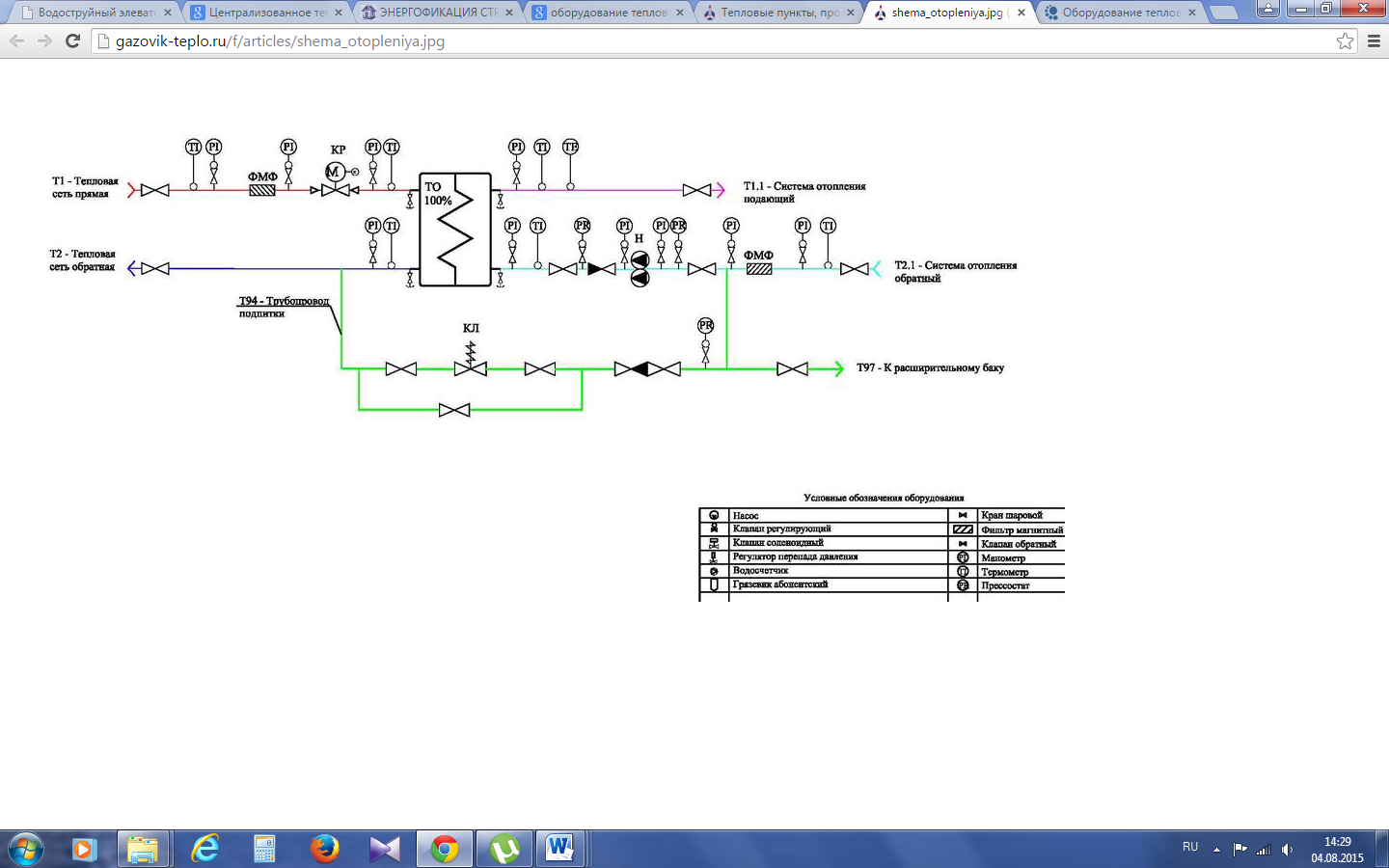Image resolution: width=1389 pixels, height=868 pixels.
Task: Click the address bar with gazovik-teplo.ru URL
Action: coord(723,41)
